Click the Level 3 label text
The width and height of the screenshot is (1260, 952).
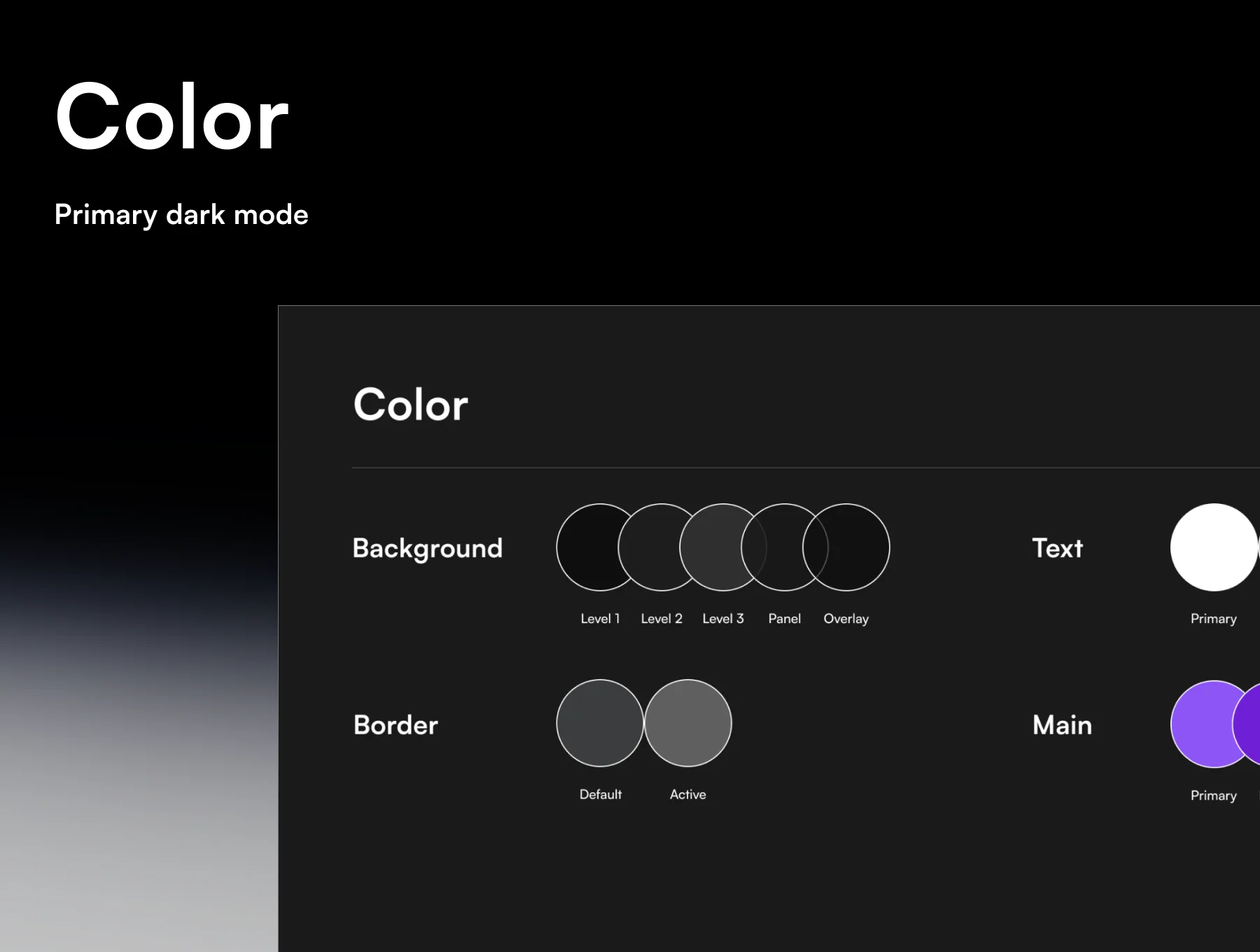click(x=723, y=619)
